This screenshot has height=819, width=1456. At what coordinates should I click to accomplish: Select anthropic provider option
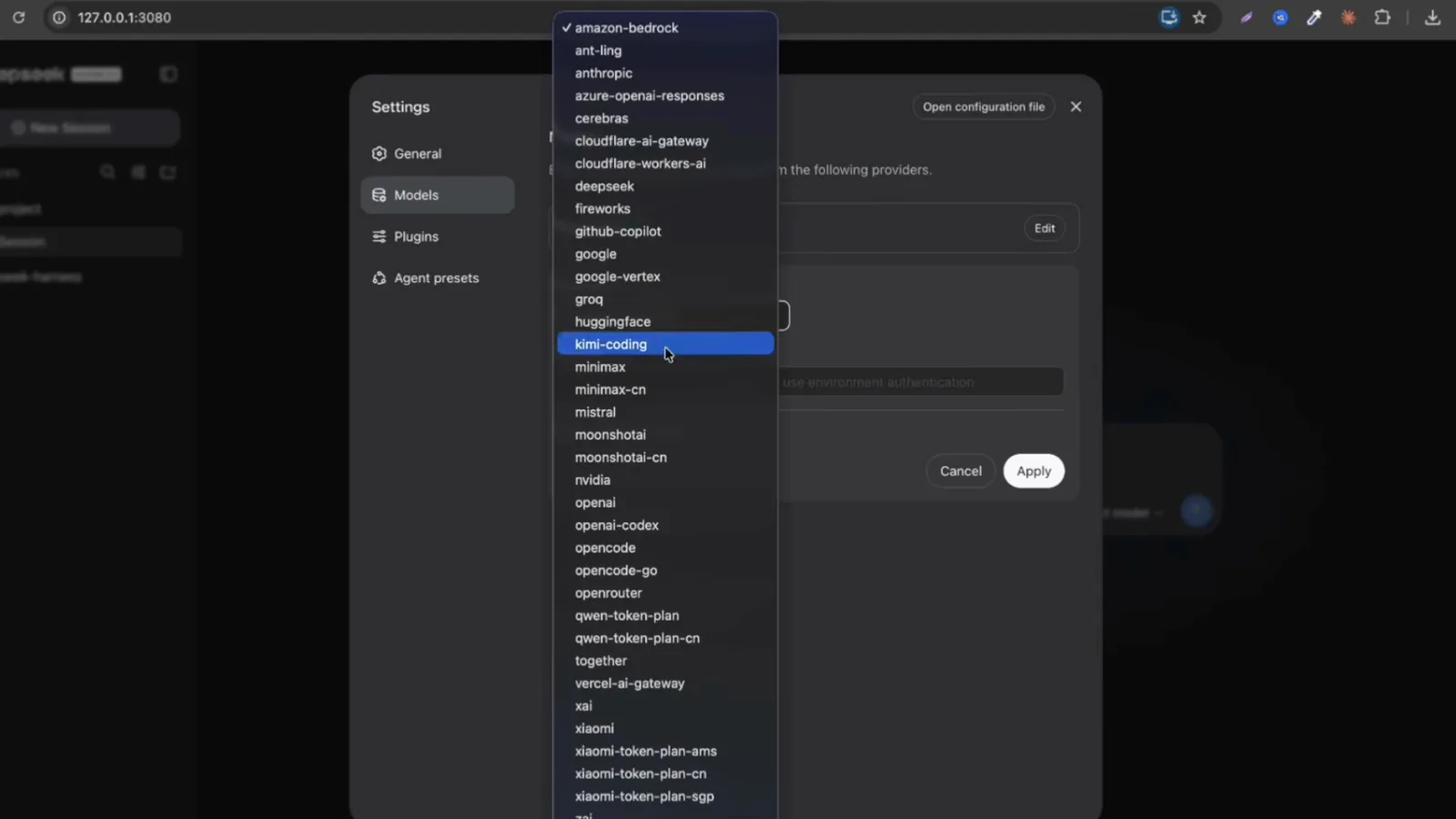(665, 74)
